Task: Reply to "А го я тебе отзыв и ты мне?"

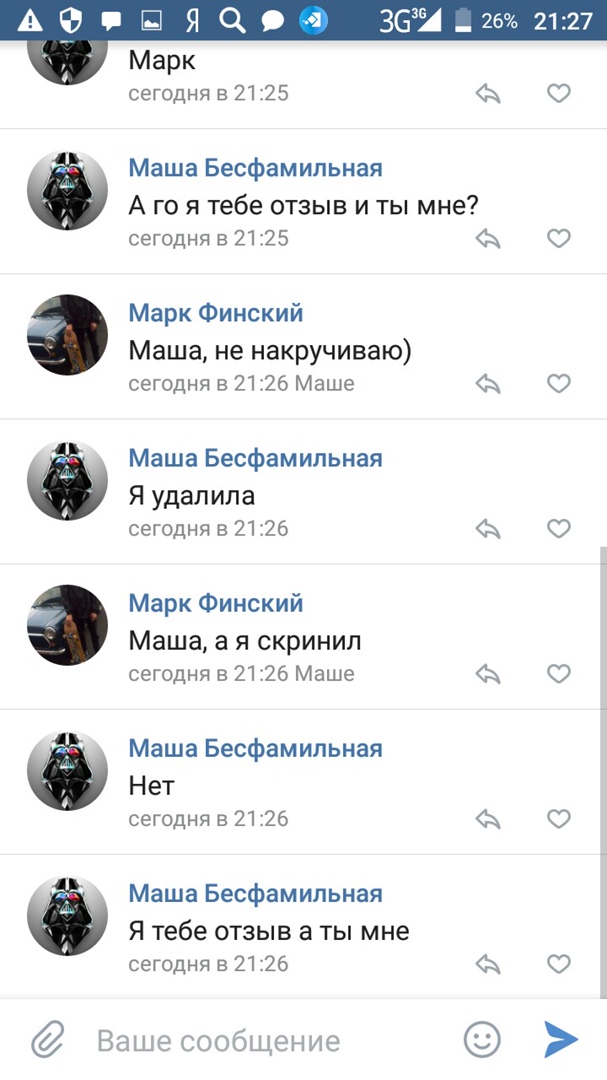Action: pos(487,239)
